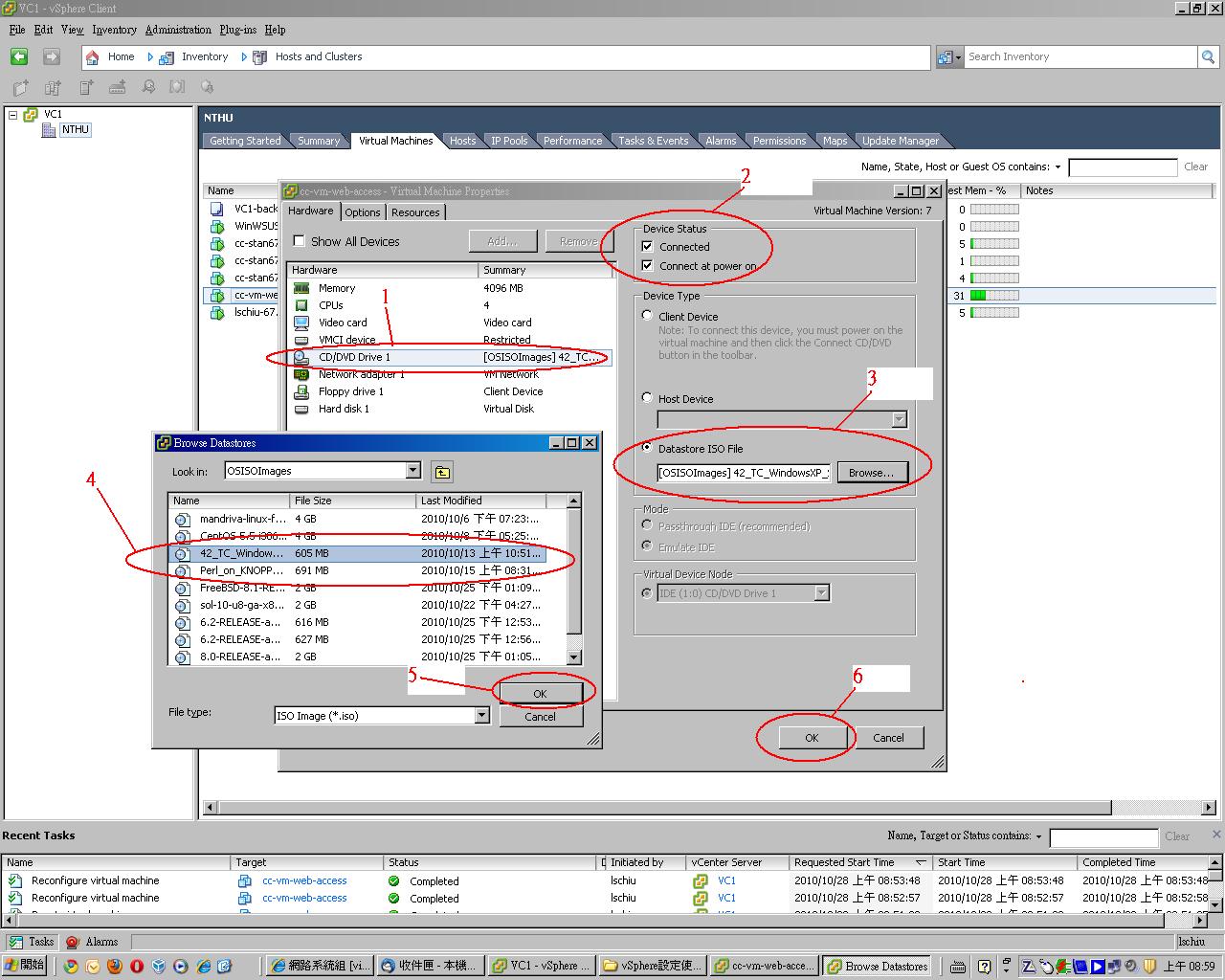1225x980 pixels.
Task: Uncheck the Connected checkbox
Action: pyautogui.click(x=648, y=247)
